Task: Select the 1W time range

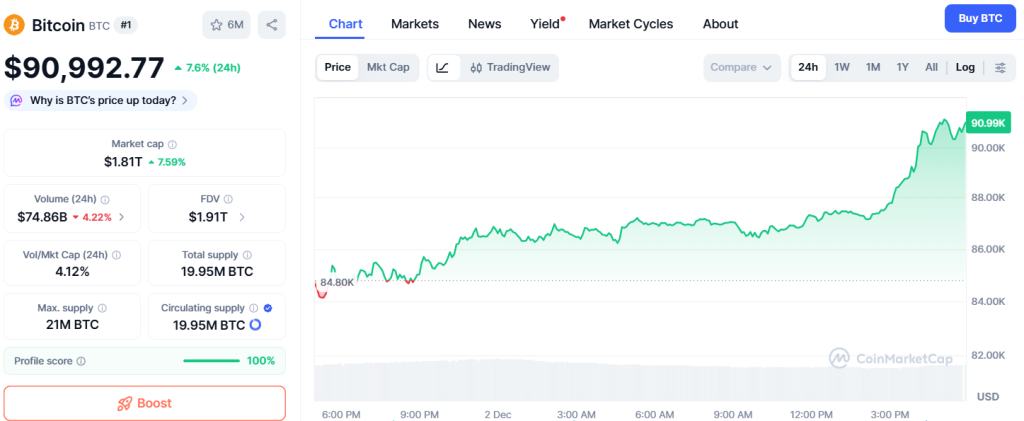Action: coord(842,68)
